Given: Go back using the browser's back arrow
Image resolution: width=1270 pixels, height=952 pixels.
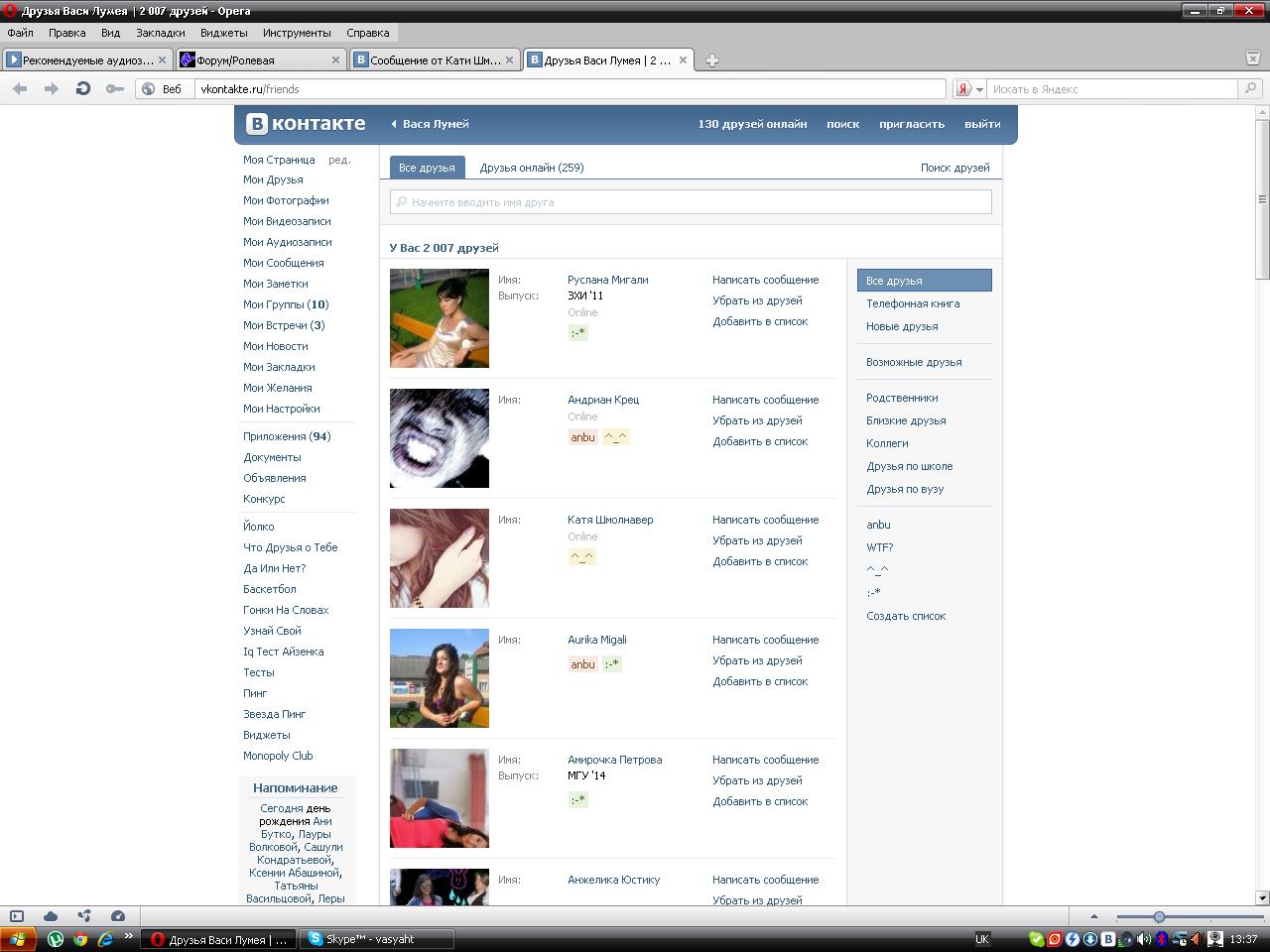Looking at the screenshot, I should tap(20, 89).
